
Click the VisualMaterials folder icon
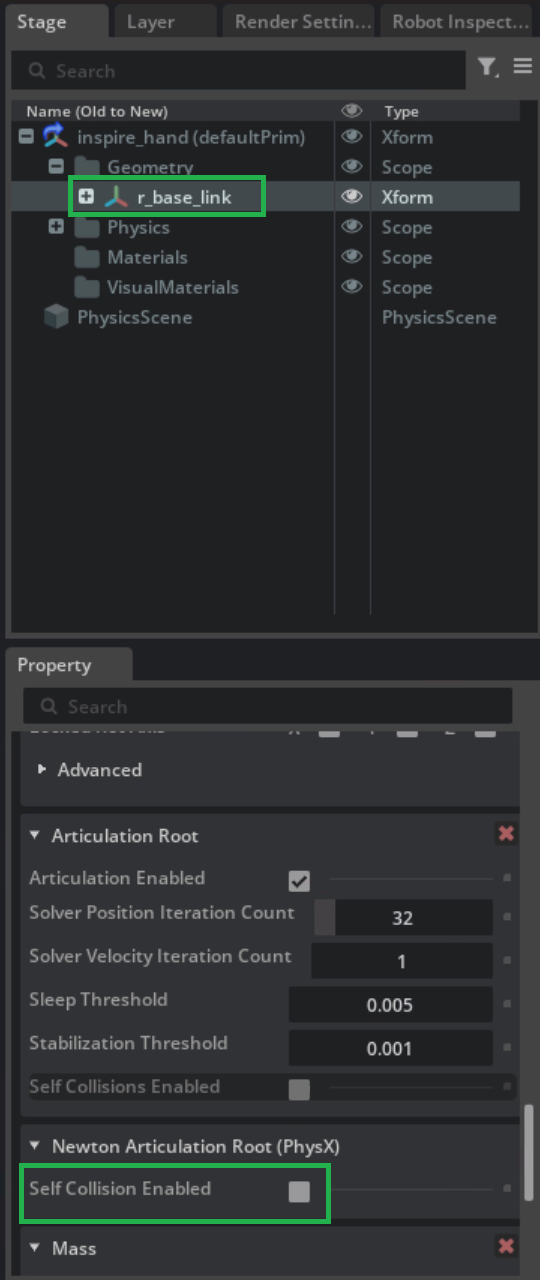[x=87, y=287]
